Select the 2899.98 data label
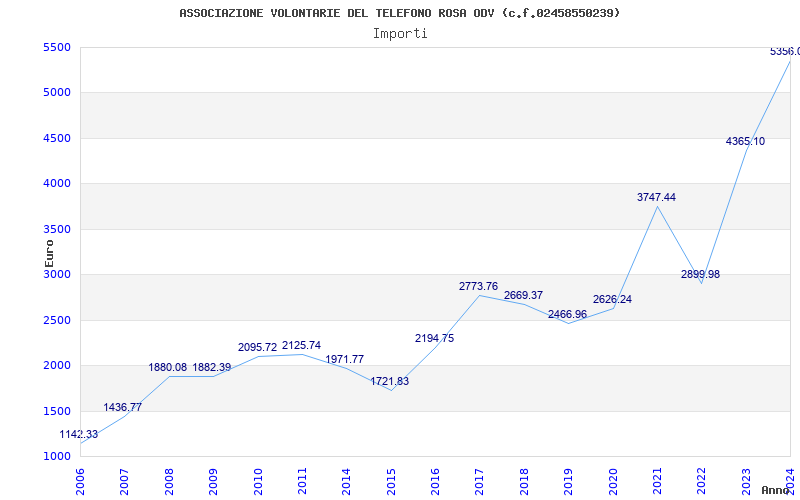The height and width of the screenshot is (500, 800). [x=701, y=274]
